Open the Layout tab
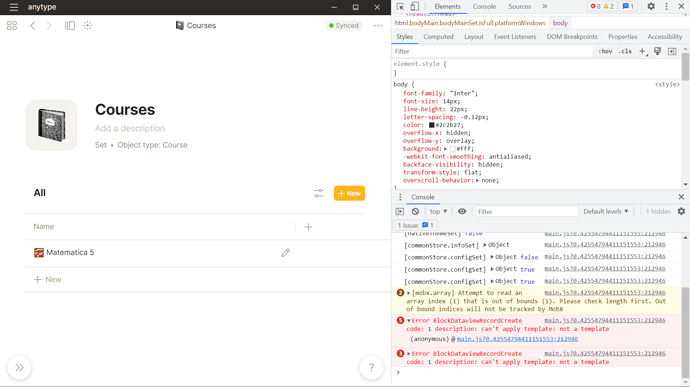The width and height of the screenshot is (690, 387). pos(473,37)
